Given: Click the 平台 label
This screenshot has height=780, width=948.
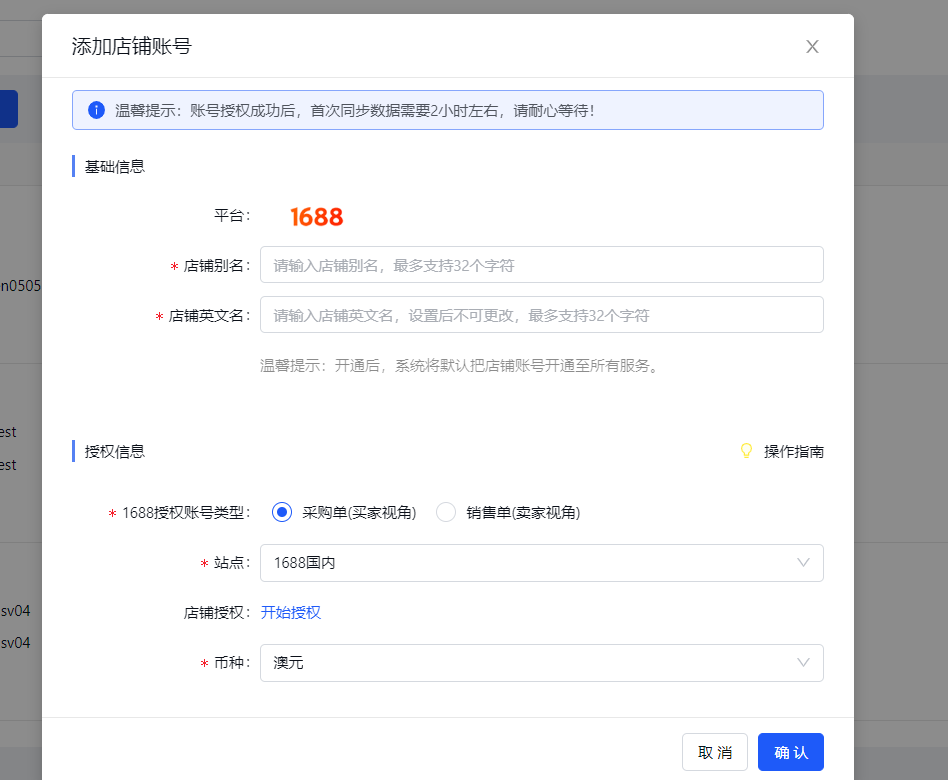Looking at the screenshot, I should 232,215.
